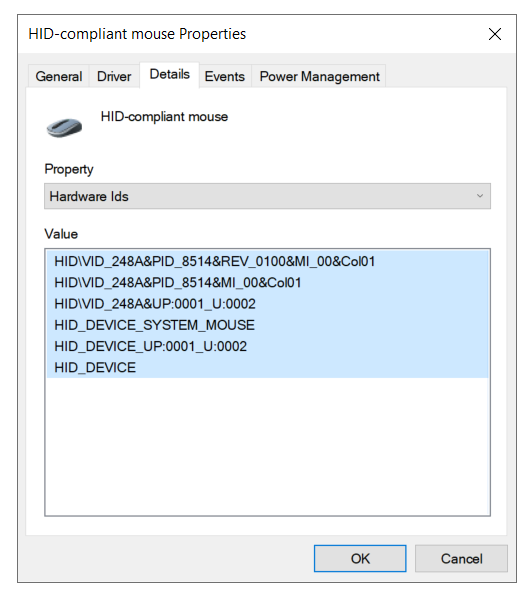Select the HID_DEVICE_SYSTEM_MOUSE entry

pyautogui.click(x=267, y=325)
